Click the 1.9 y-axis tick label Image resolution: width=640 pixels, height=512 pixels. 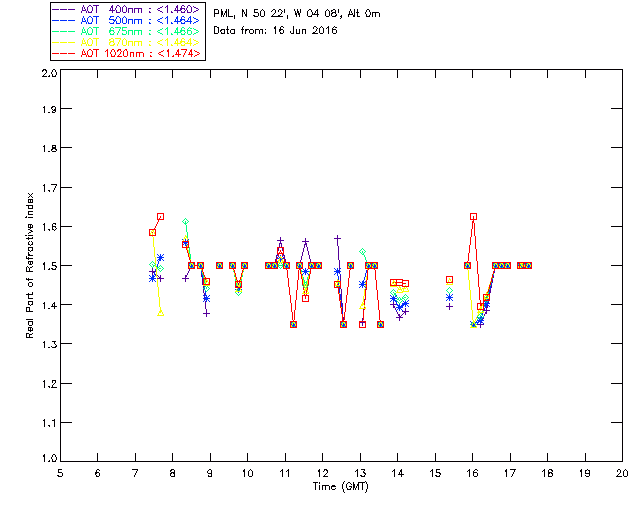tap(49, 109)
